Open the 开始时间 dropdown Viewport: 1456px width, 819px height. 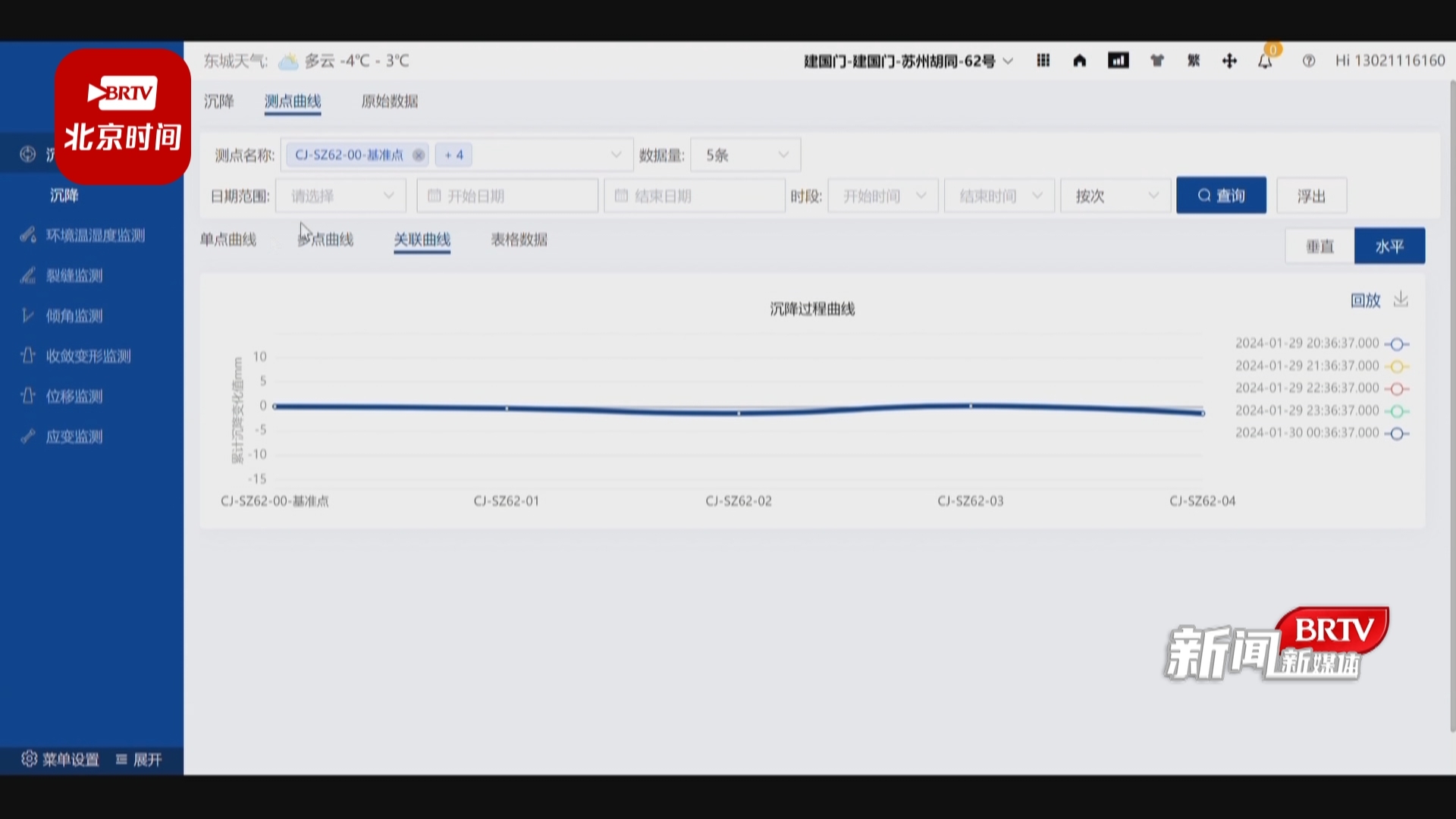pos(883,196)
